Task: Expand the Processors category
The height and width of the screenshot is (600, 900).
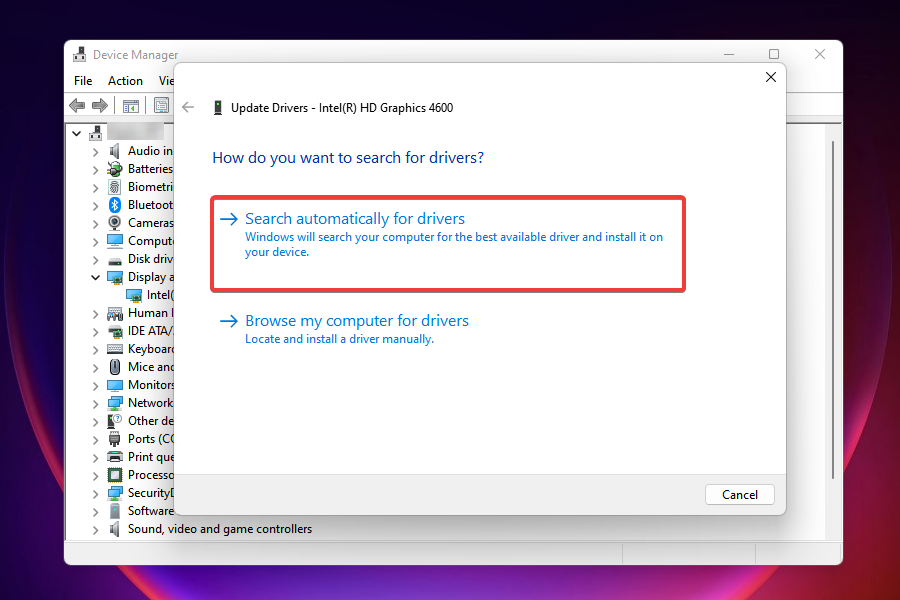Action: (95, 476)
